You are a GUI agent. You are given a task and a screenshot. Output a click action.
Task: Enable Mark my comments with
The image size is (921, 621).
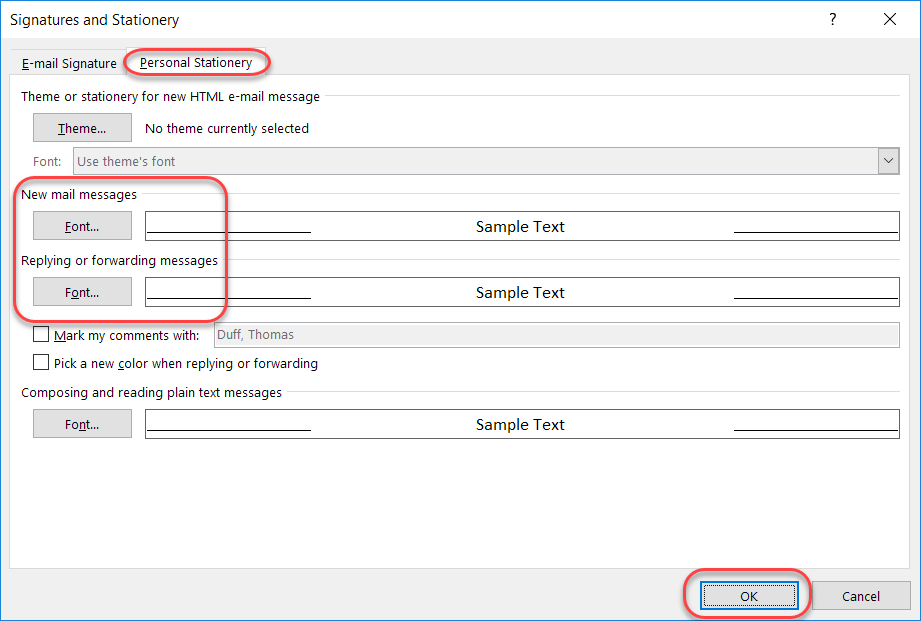(41, 334)
